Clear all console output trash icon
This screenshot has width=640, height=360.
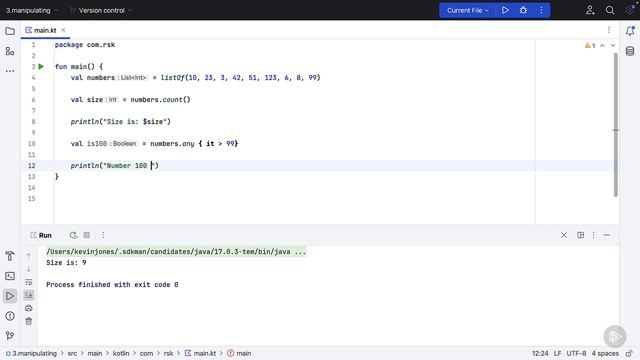click(29, 321)
